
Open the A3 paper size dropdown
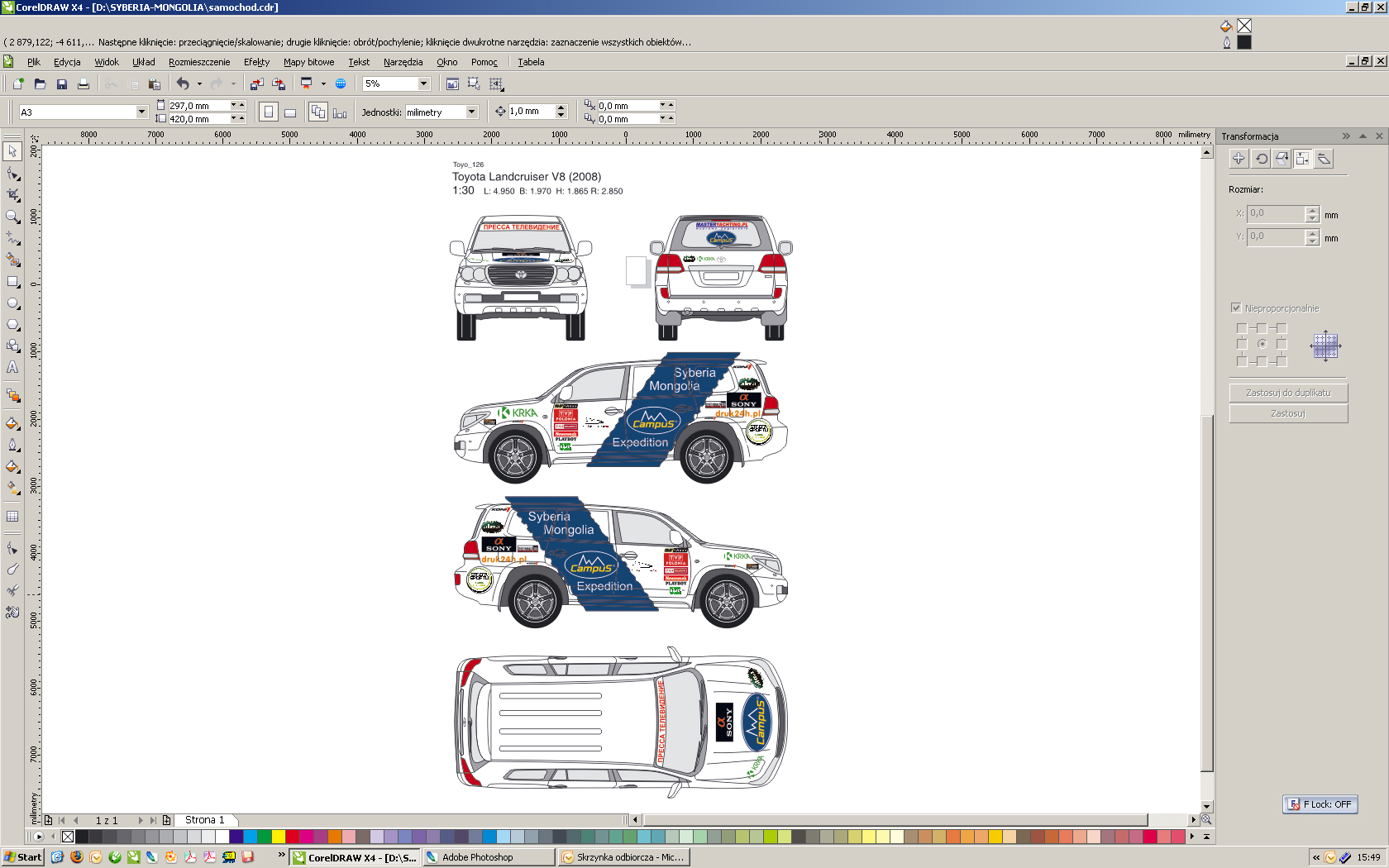coord(141,112)
